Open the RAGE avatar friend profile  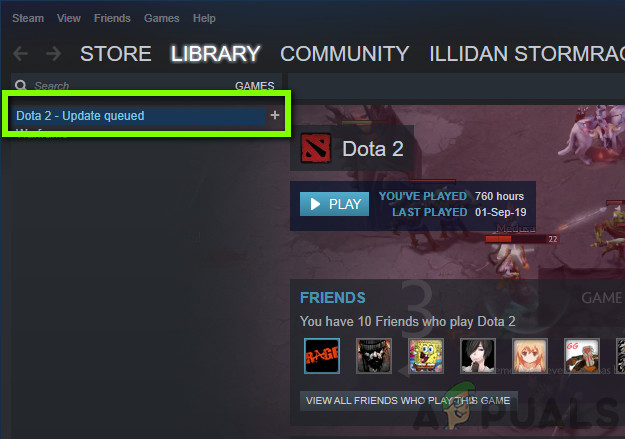(x=322, y=356)
